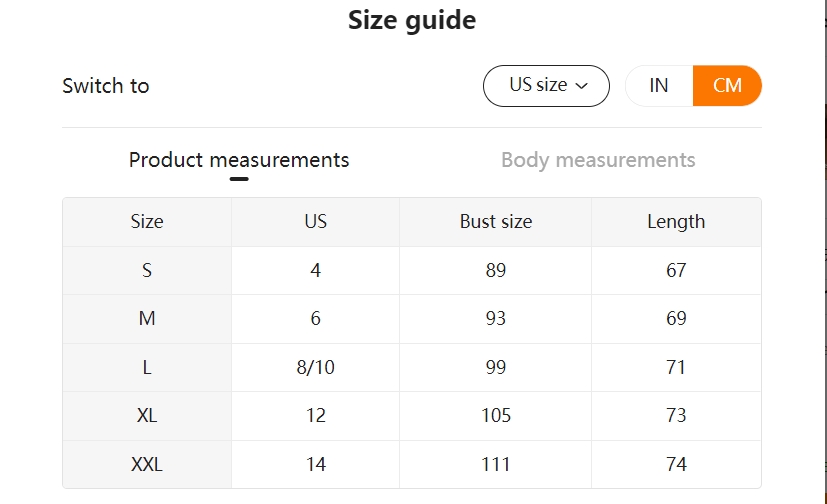Click the length value 74
The height and width of the screenshot is (504, 827).
coord(676,464)
